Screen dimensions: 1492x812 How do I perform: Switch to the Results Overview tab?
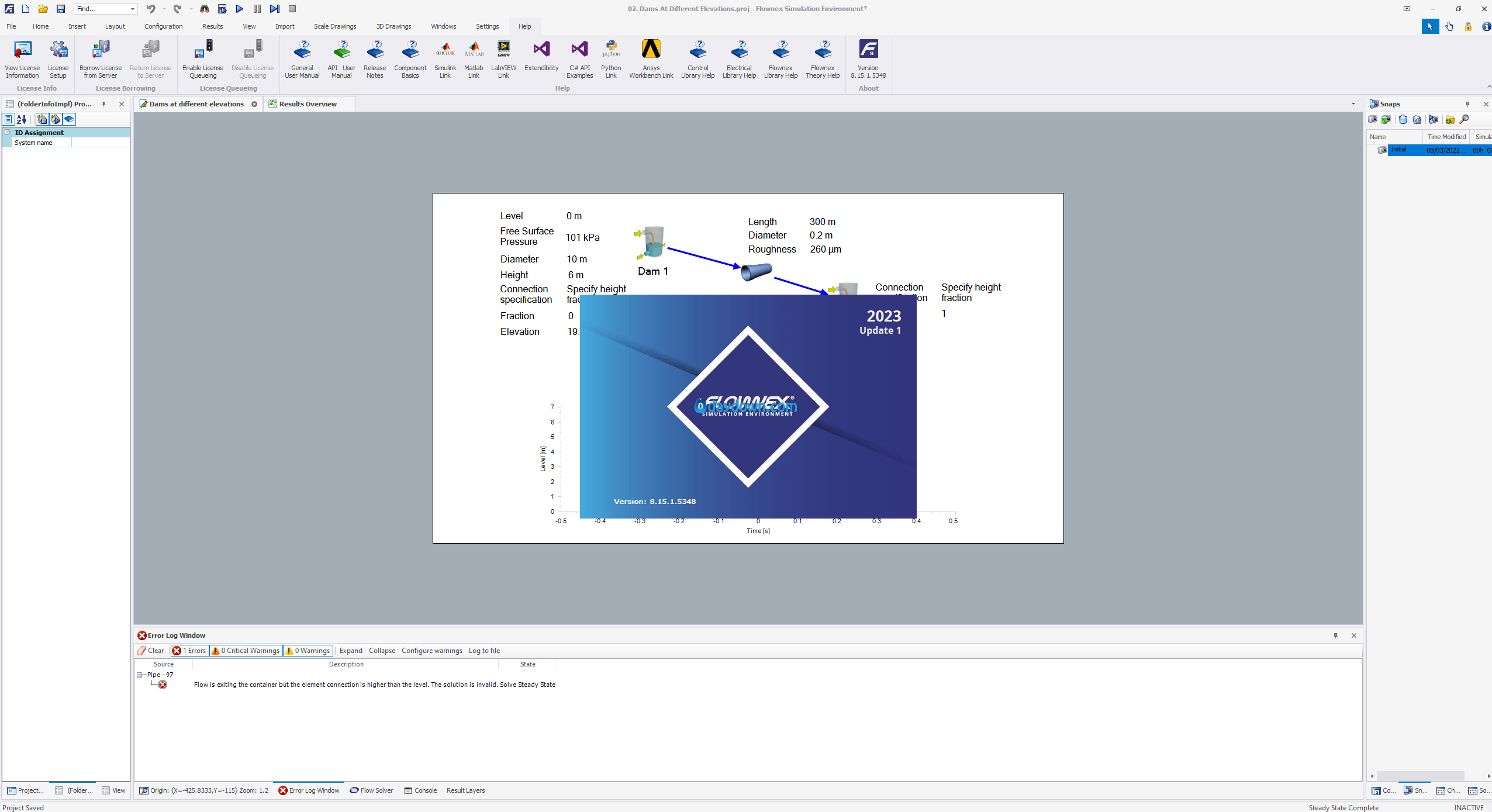pos(308,104)
